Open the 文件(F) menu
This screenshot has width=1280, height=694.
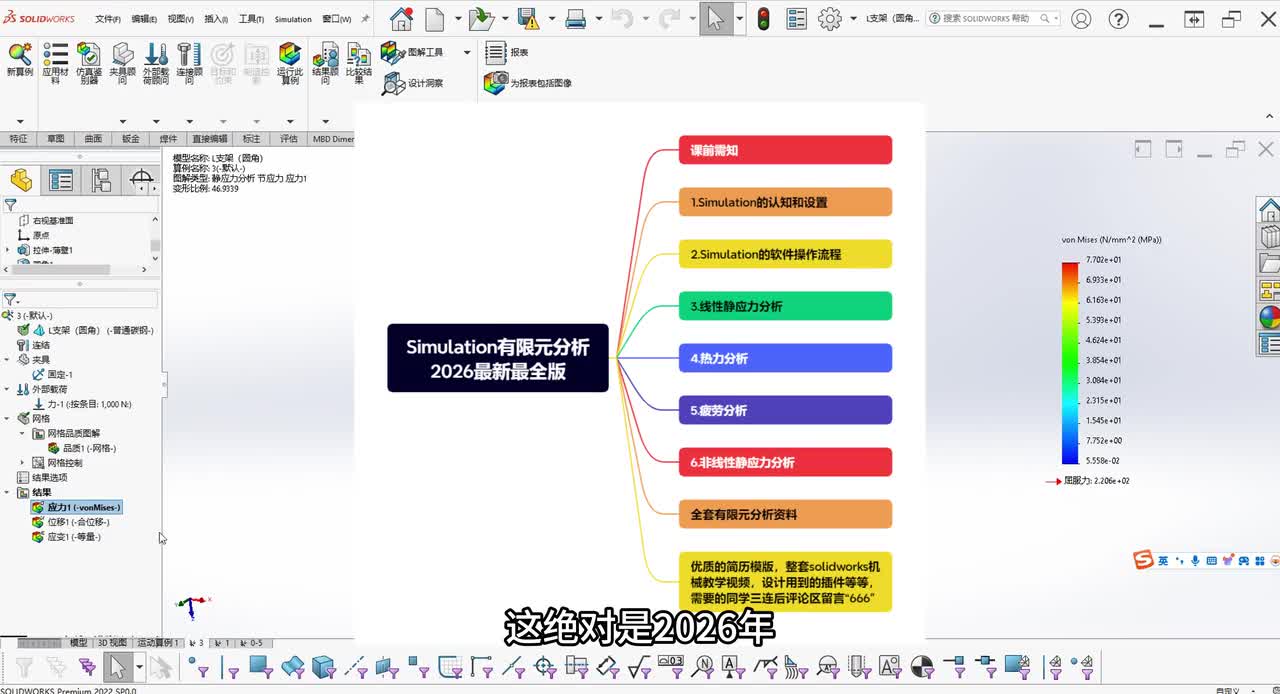pyautogui.click(x=107, y=19)
